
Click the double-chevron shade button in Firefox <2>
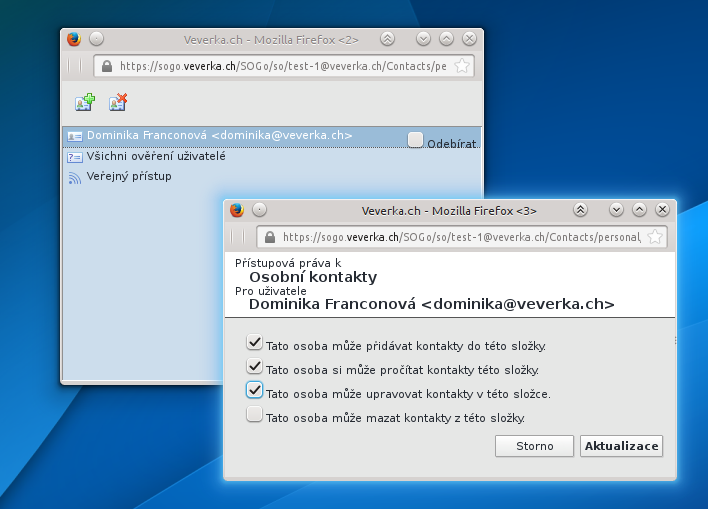(x=387, y=39)
